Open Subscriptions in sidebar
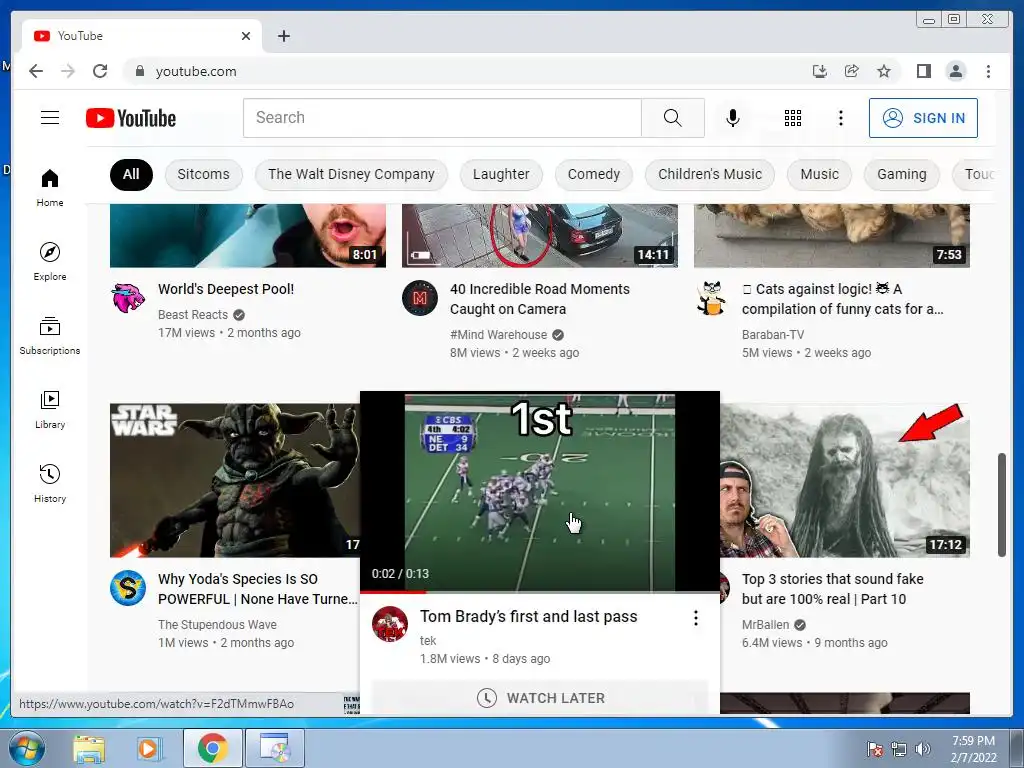Viewport: 1024px width, 768px height. [x=50, y=336]
